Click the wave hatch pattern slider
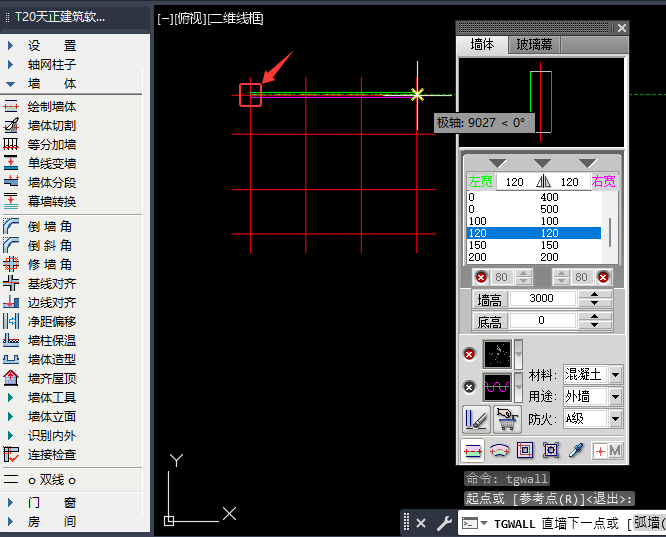The width and height of the screenshot is (666, 537). [x=518, y=387]
